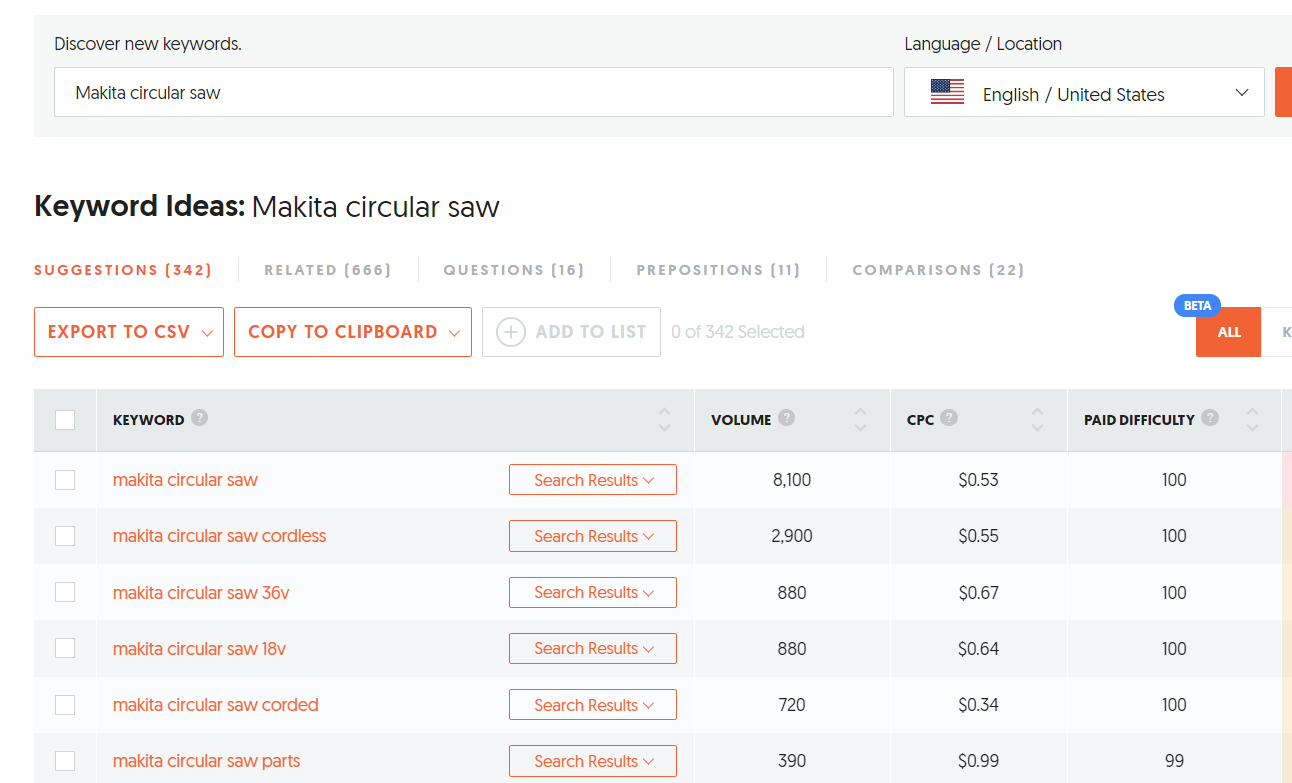
Task: Expand the Copy to Clipboard dropdown
Action: [x=353, y=332]
